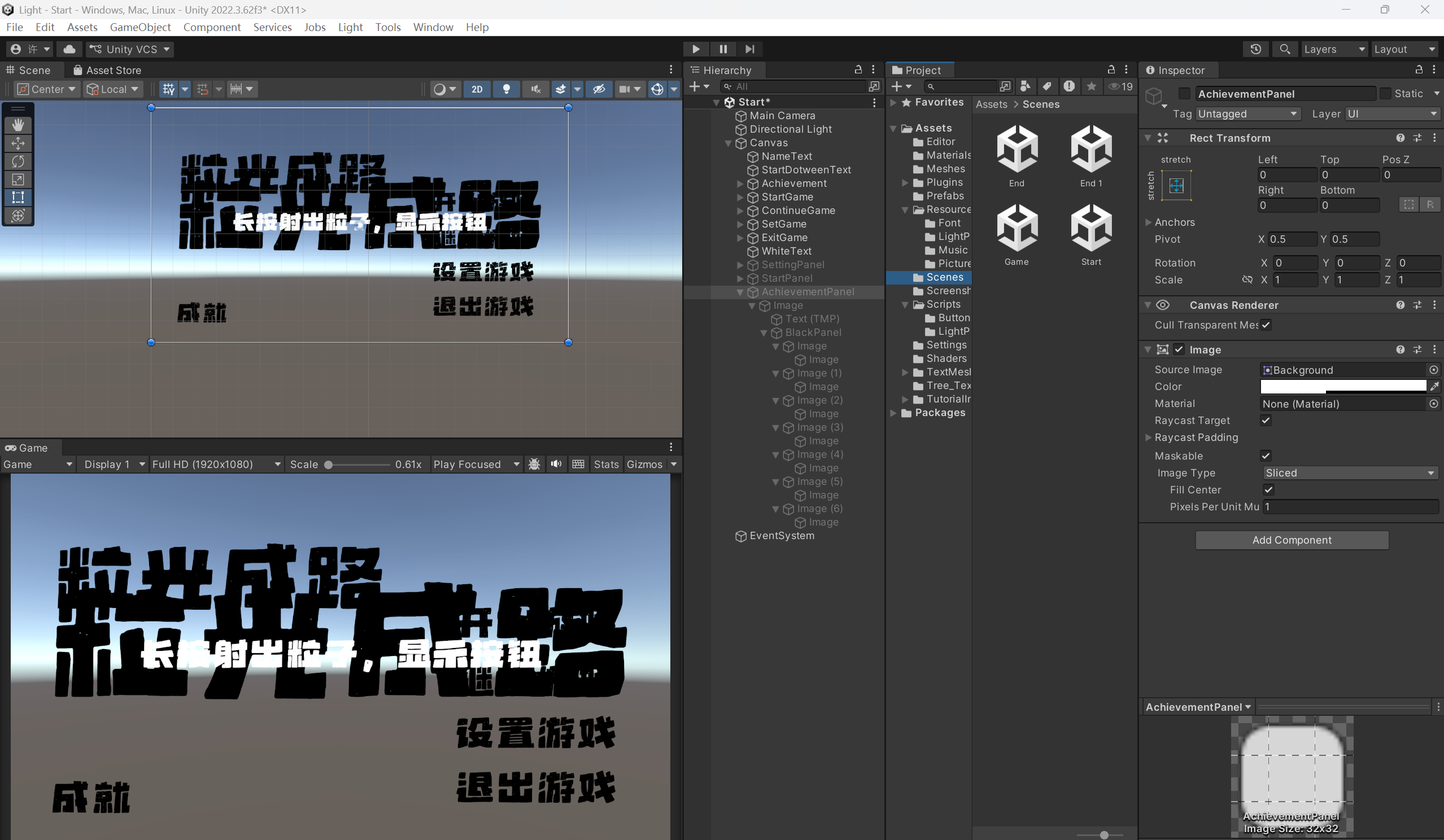Open the GameObject menu
This screenshot has width=1444, height=840.
click(141, 27)
